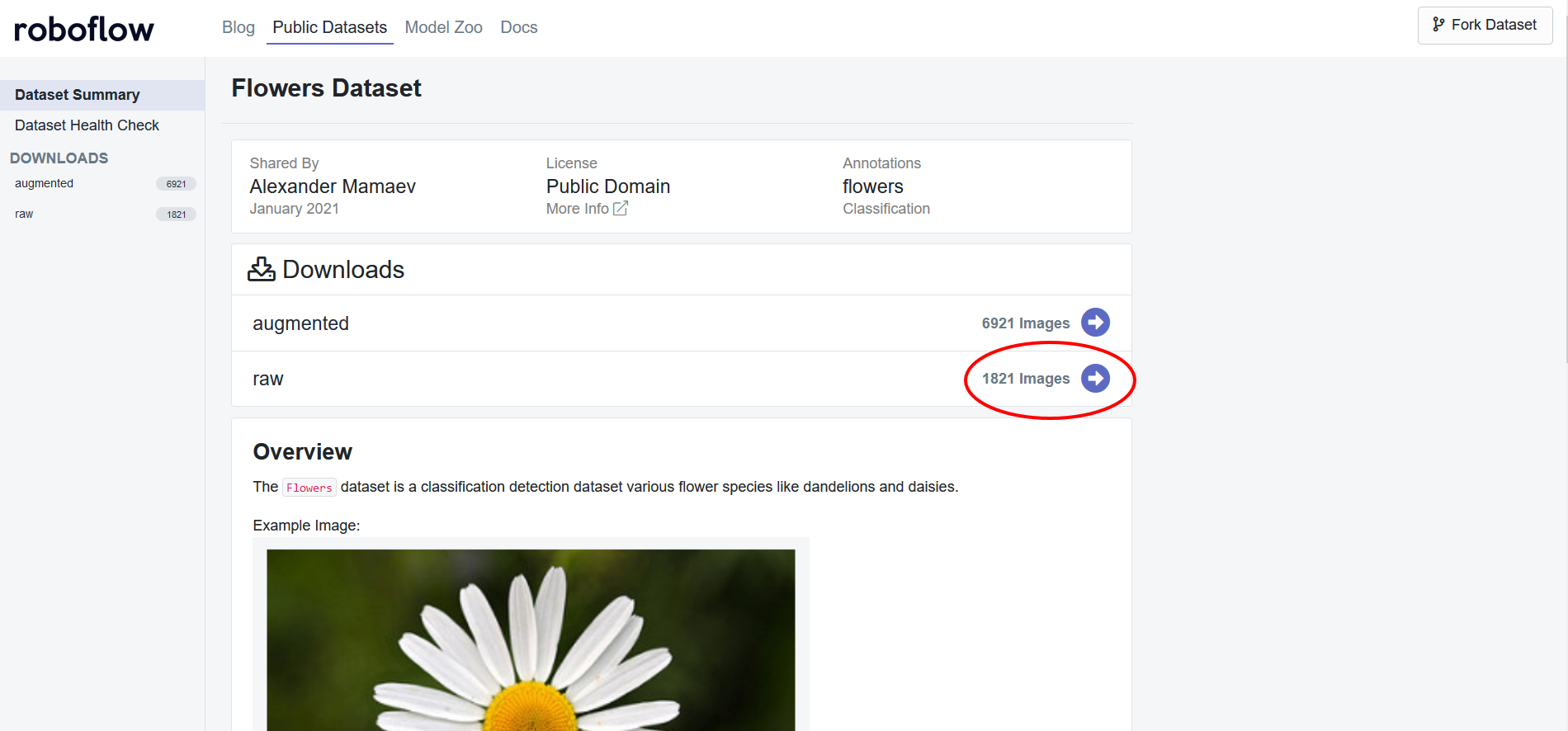The height and width of the screenshot is (731, 1568).
Task: Open the raw row in Downloads
Action: [682, 379]
